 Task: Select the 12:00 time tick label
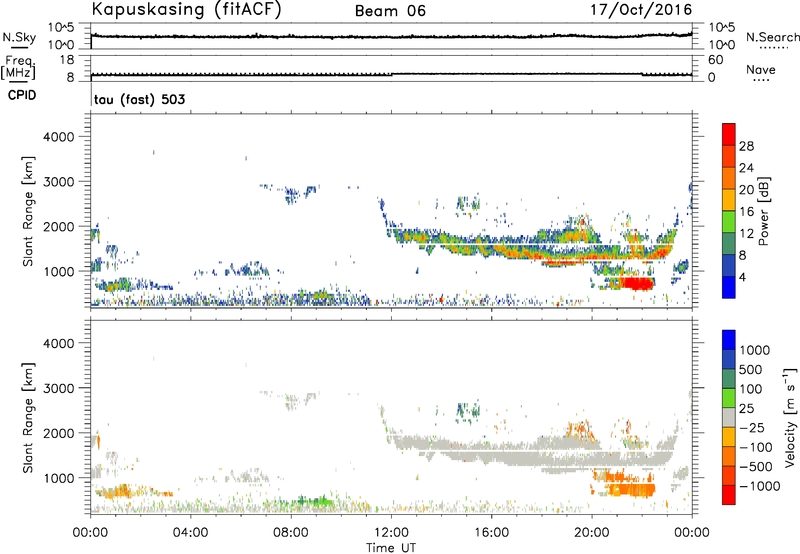(391, 533)
